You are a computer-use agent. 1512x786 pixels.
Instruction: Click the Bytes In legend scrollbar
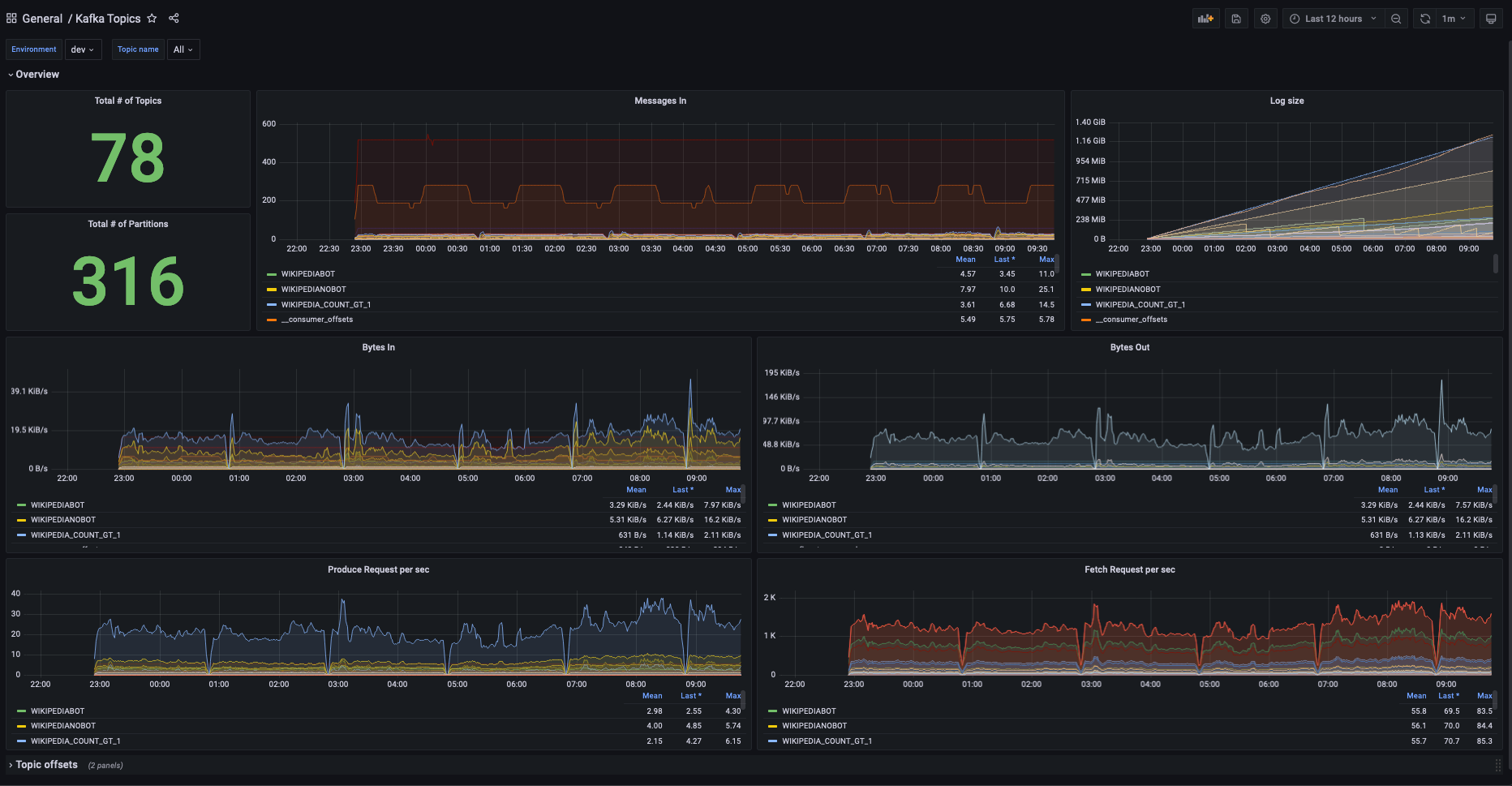click(743, 495)
